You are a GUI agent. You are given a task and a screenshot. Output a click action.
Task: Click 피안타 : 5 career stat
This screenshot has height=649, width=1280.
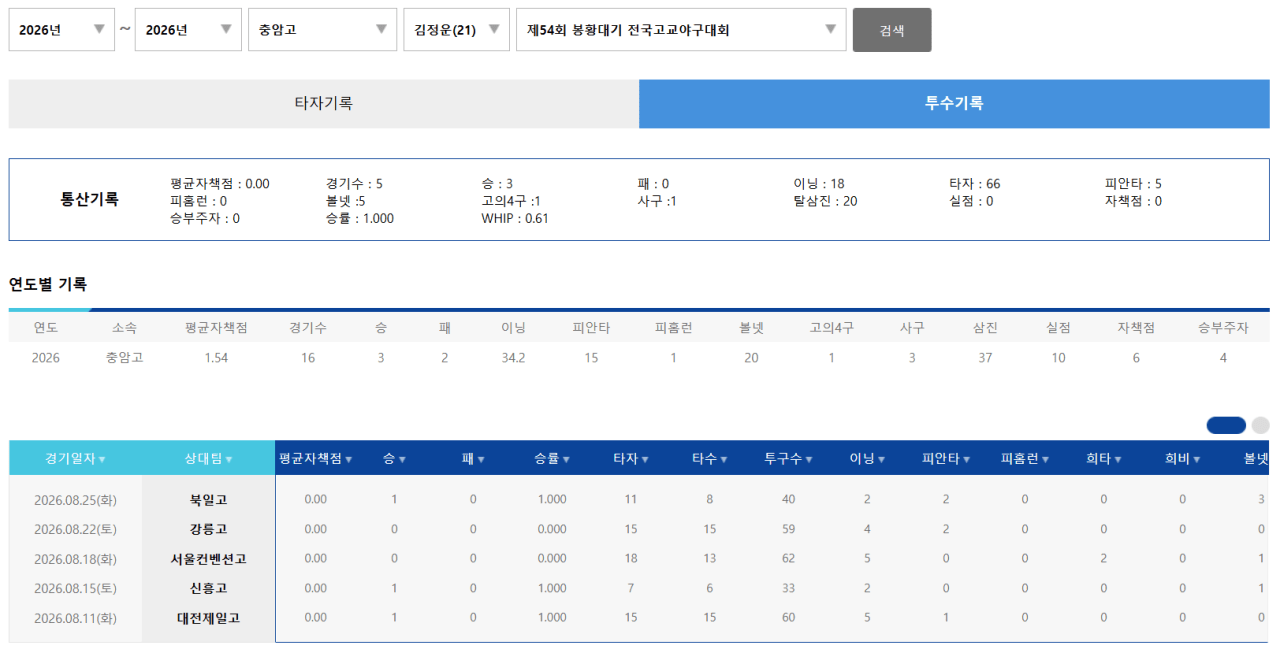click(1133, 184)
